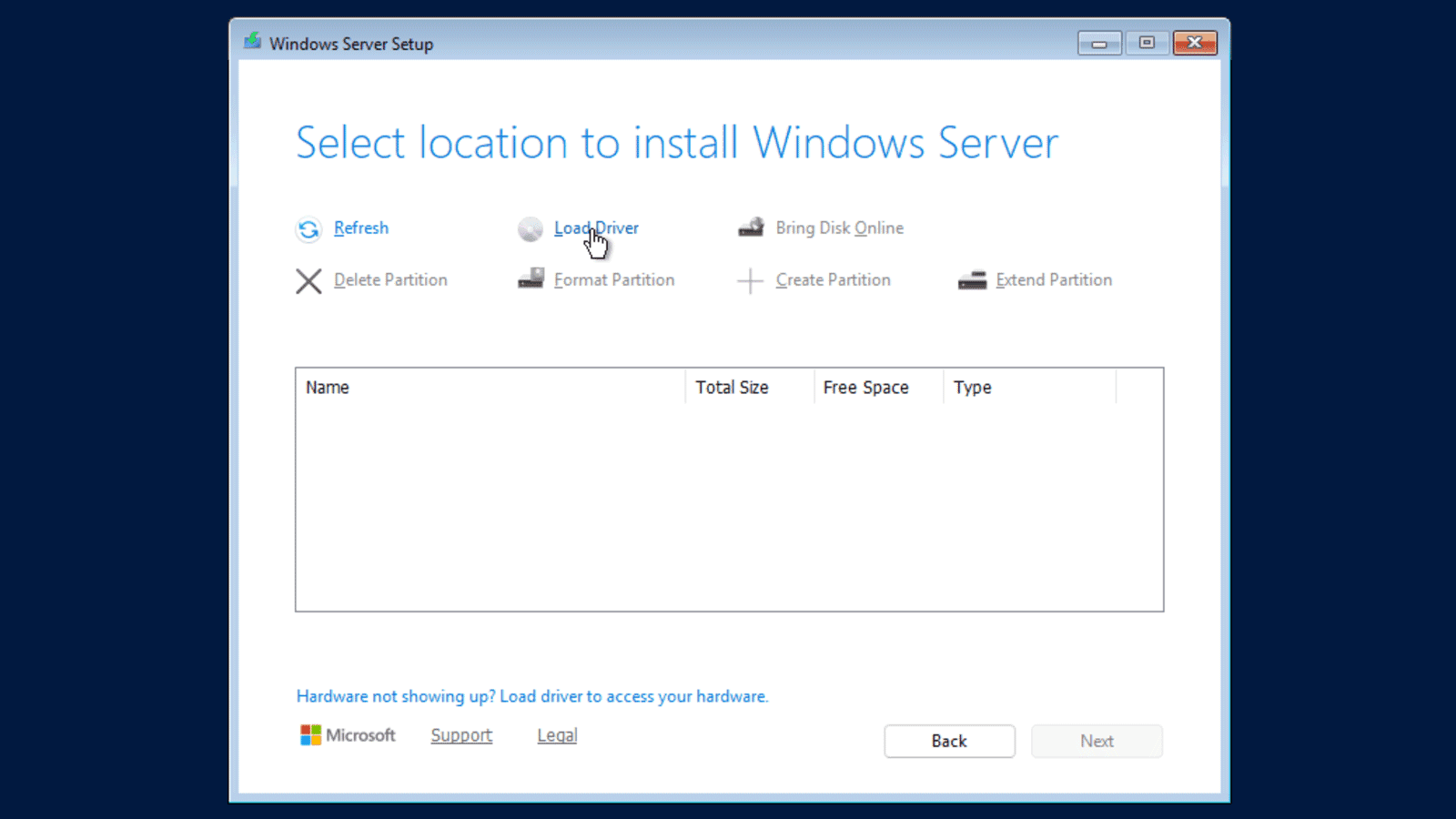
Task: Open the Load Driver link
Action: 596,227
